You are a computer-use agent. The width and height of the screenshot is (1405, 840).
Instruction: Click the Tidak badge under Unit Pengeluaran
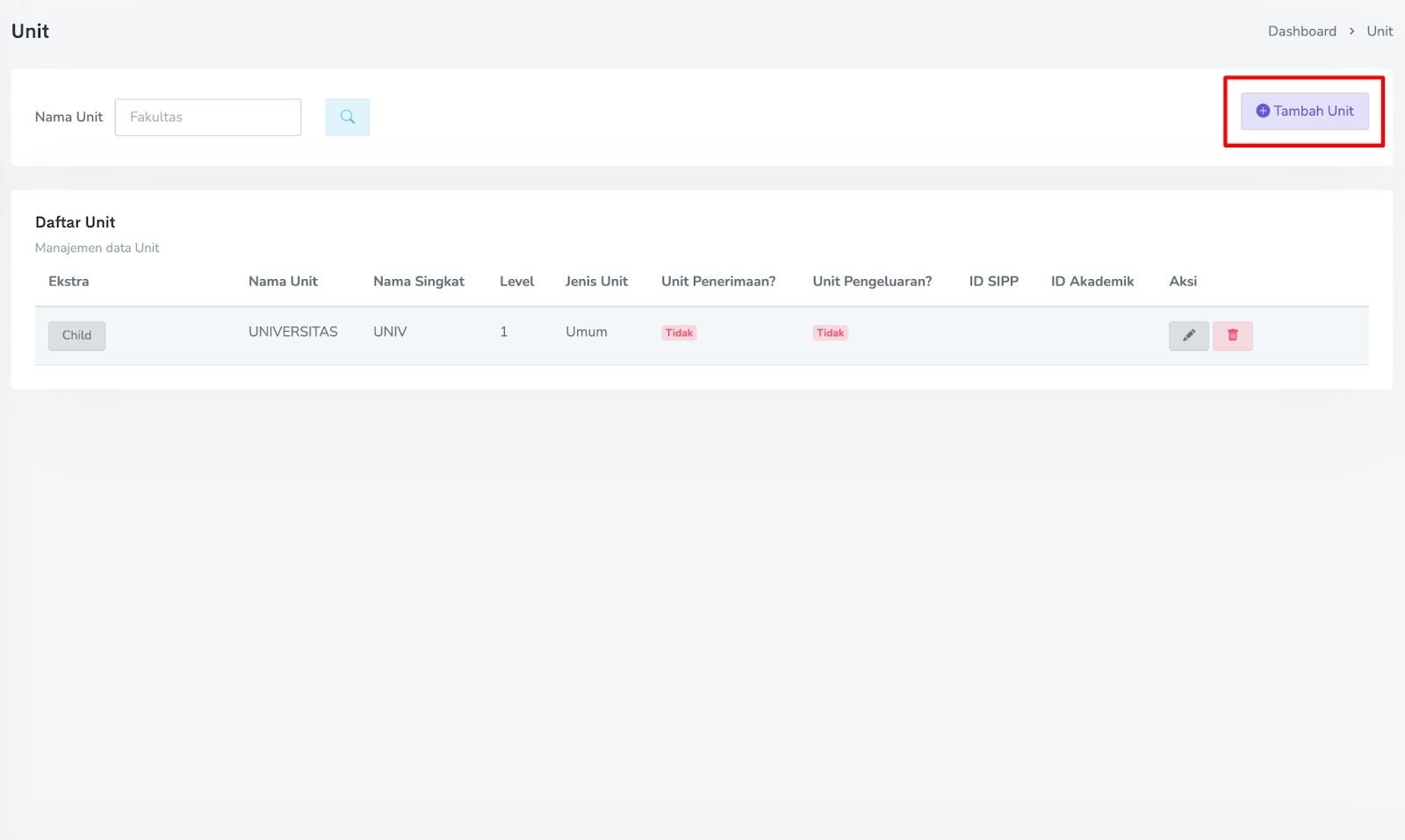[830, 333]
